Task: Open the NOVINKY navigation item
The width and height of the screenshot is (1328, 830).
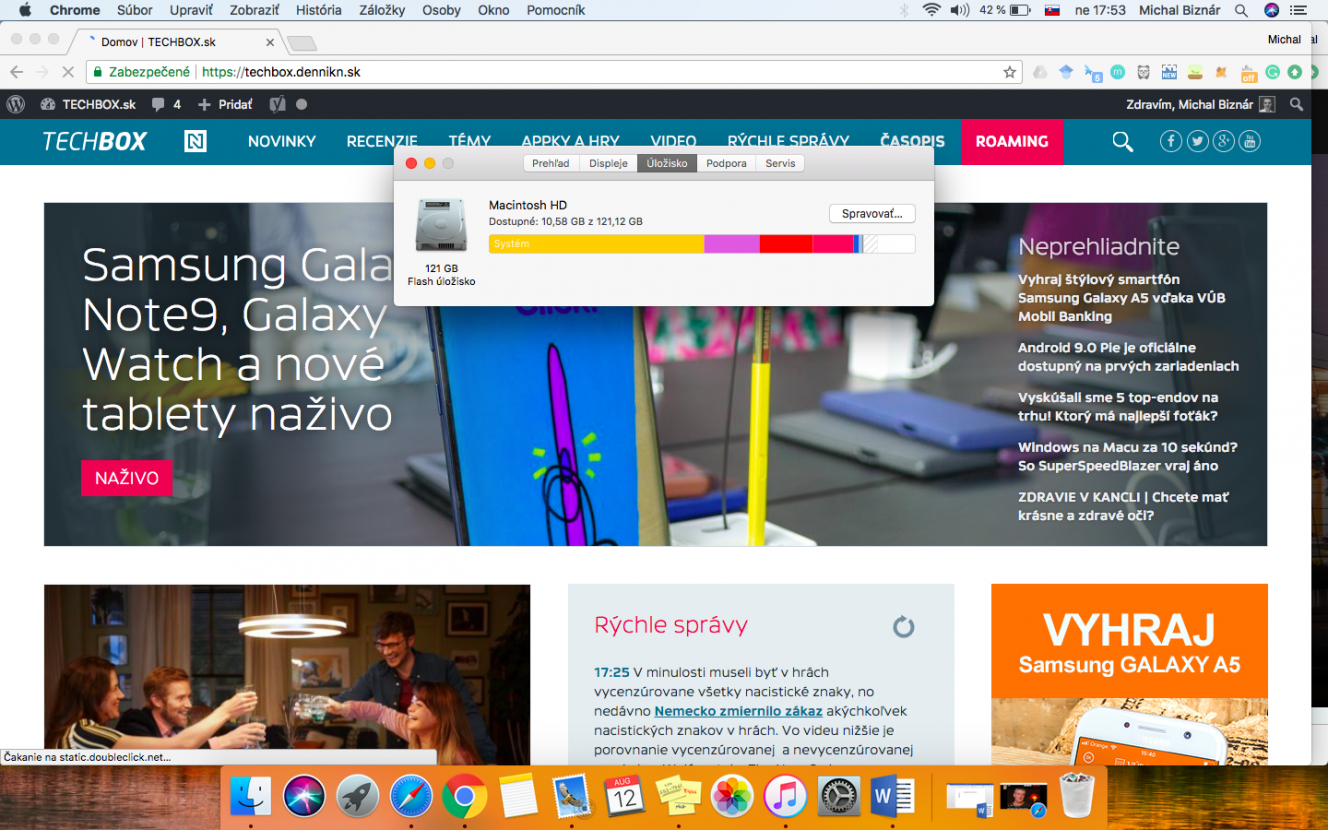Action: click(282, 142)
